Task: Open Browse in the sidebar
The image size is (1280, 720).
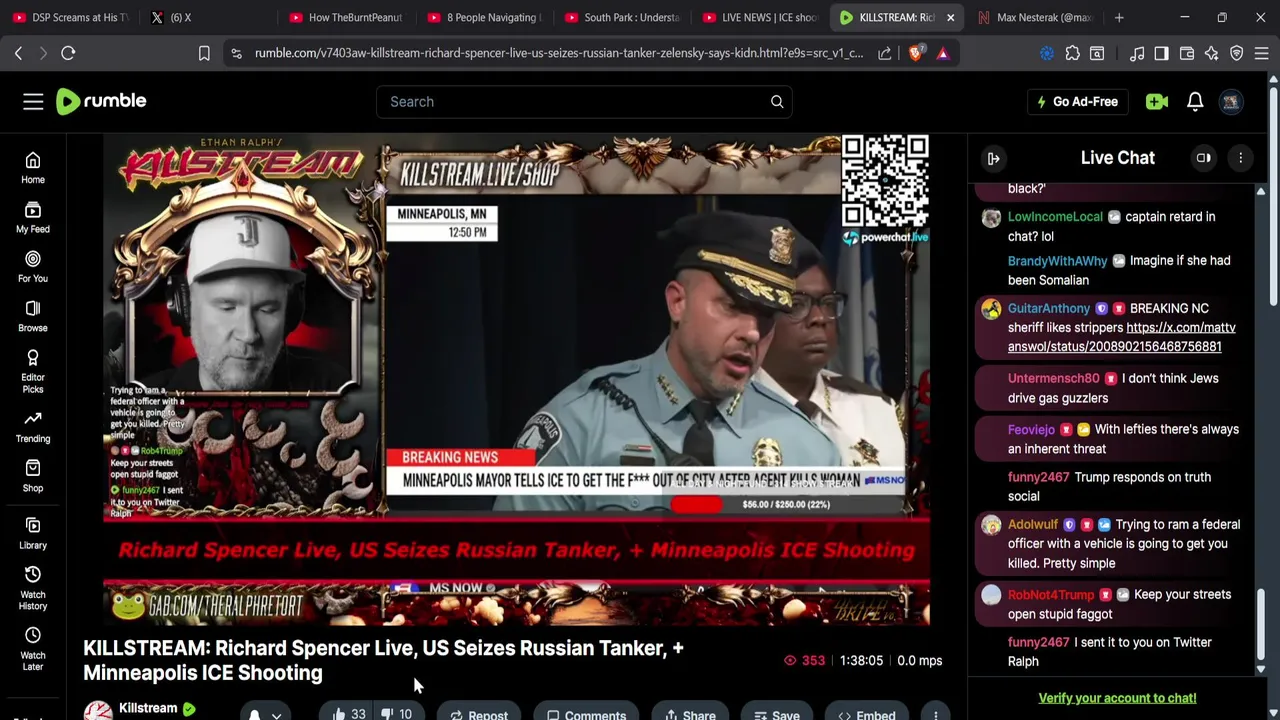Action: (x=33, y=316)
